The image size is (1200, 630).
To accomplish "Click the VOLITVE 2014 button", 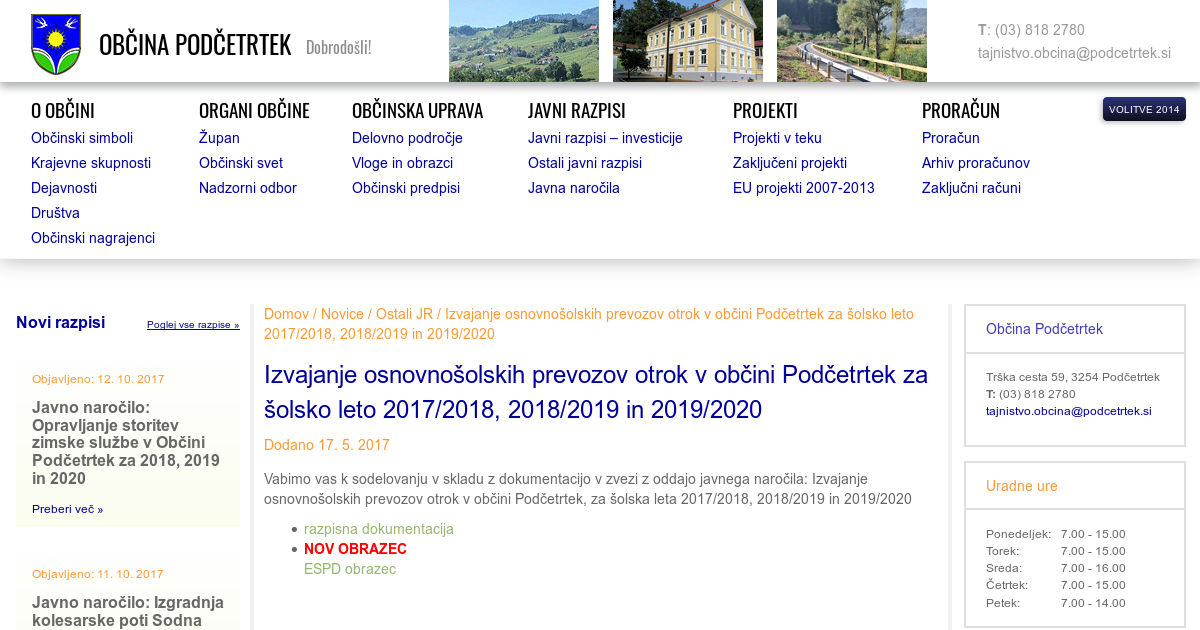I will point(1144,109).
